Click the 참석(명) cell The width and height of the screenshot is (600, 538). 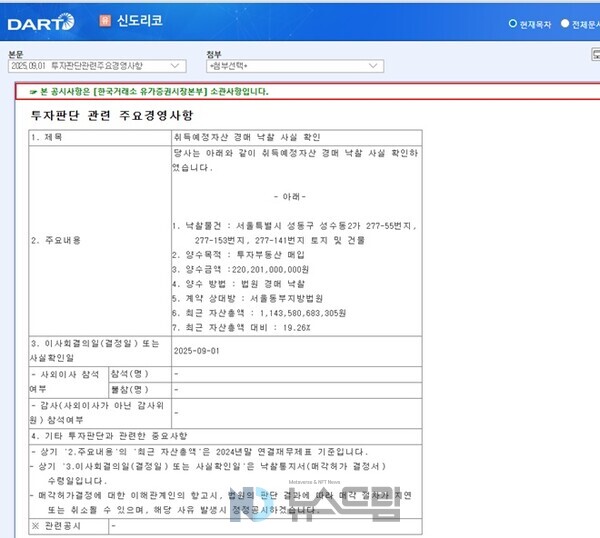pos(140,374)
